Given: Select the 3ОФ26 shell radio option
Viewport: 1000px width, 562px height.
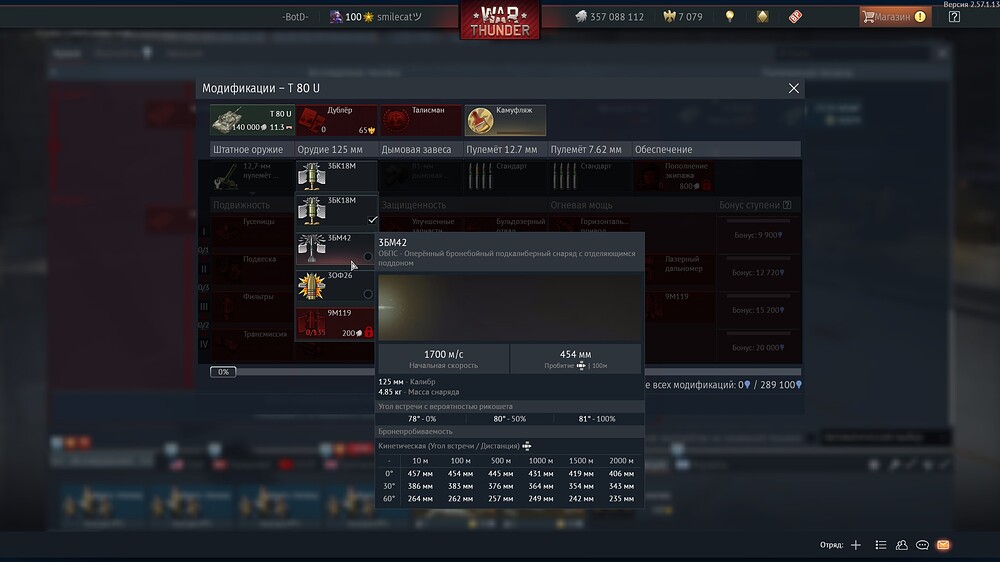Looking at the screenshot, I should point(368,294).
